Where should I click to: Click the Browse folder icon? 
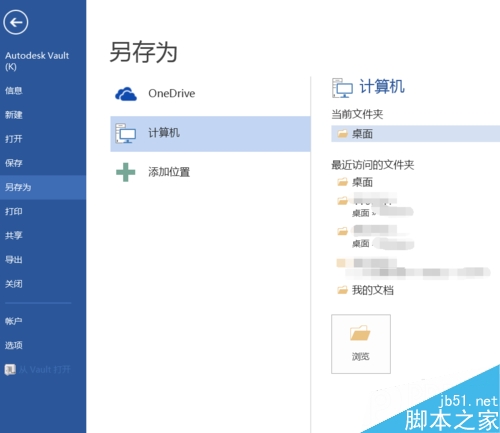tap(360, 333)
